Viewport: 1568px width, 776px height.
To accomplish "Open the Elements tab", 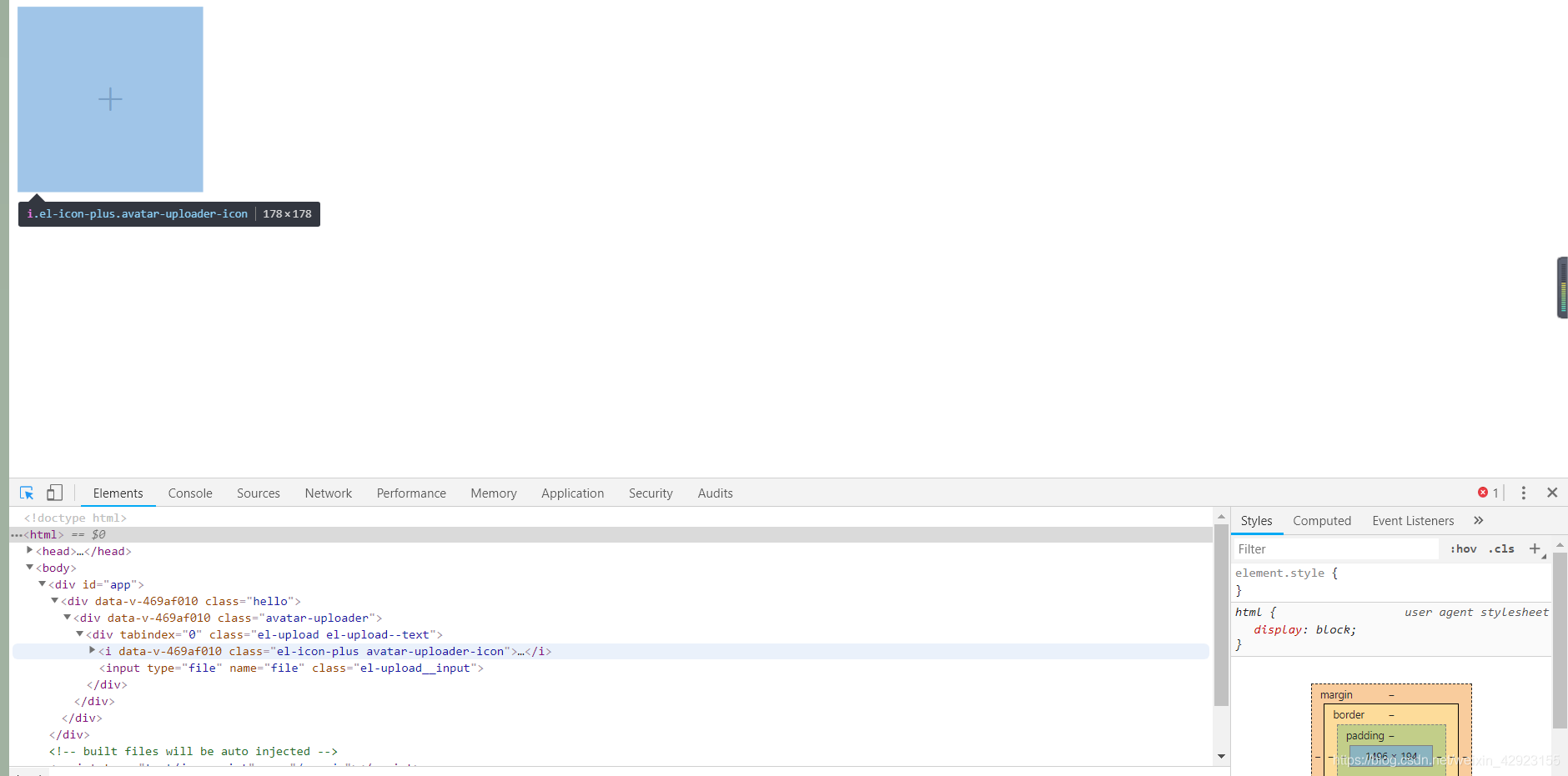I will tap(118, 493).
